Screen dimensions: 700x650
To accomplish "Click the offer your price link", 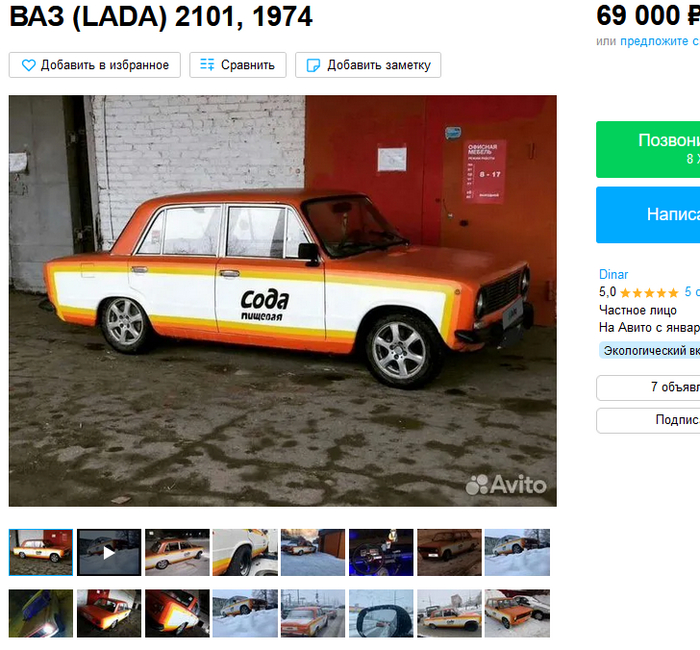I will 660,41.
